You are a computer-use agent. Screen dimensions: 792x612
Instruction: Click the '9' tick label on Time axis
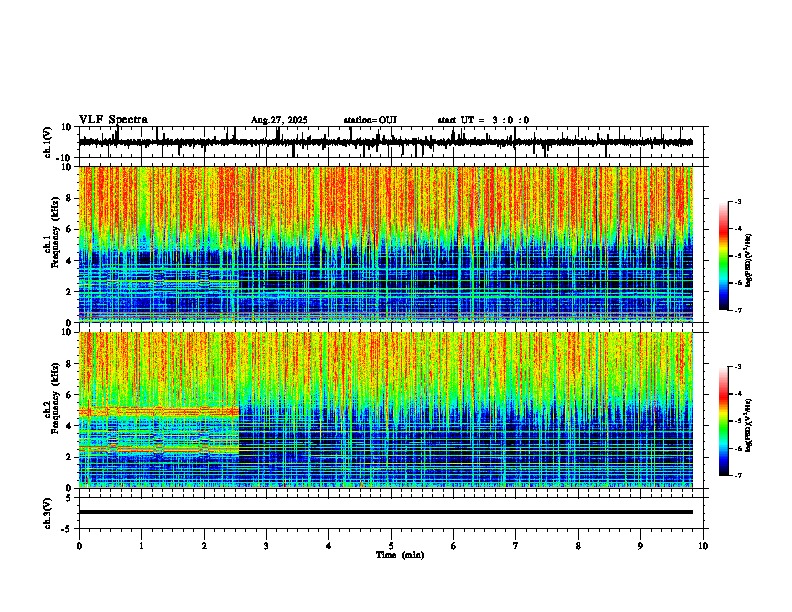coord(640,546)
